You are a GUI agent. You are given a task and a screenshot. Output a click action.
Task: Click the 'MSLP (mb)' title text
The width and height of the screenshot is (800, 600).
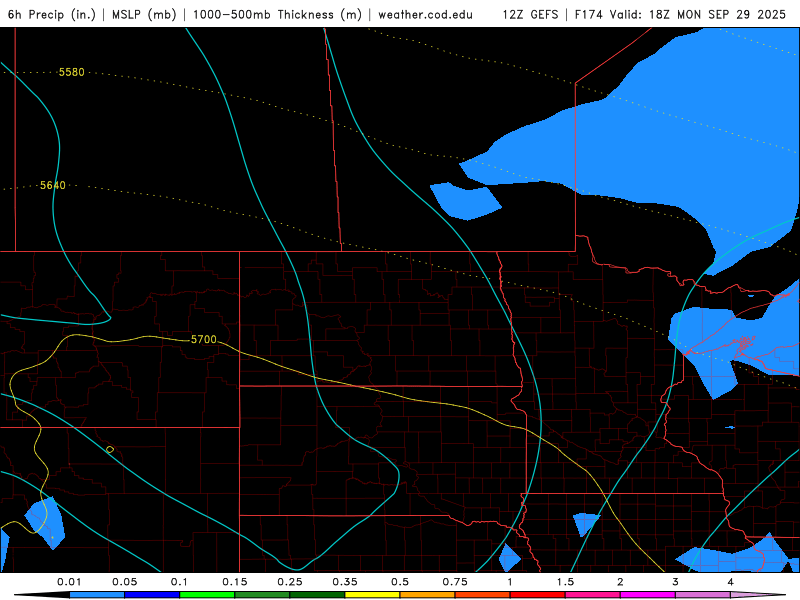144,14
